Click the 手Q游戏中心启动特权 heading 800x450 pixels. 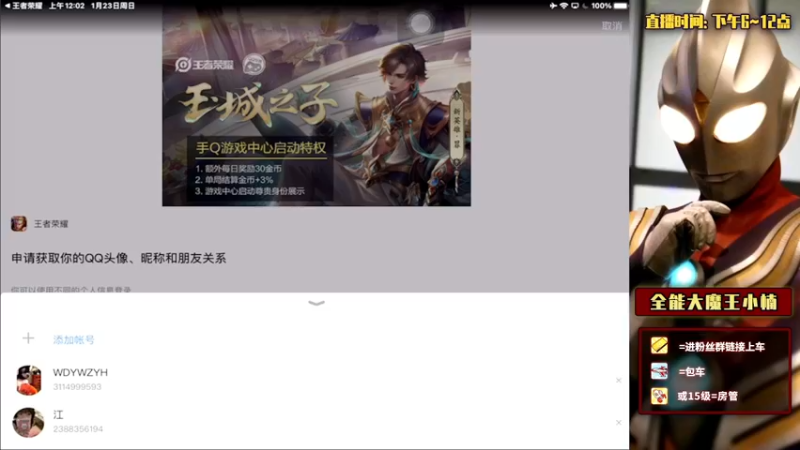tap(261, 148)
